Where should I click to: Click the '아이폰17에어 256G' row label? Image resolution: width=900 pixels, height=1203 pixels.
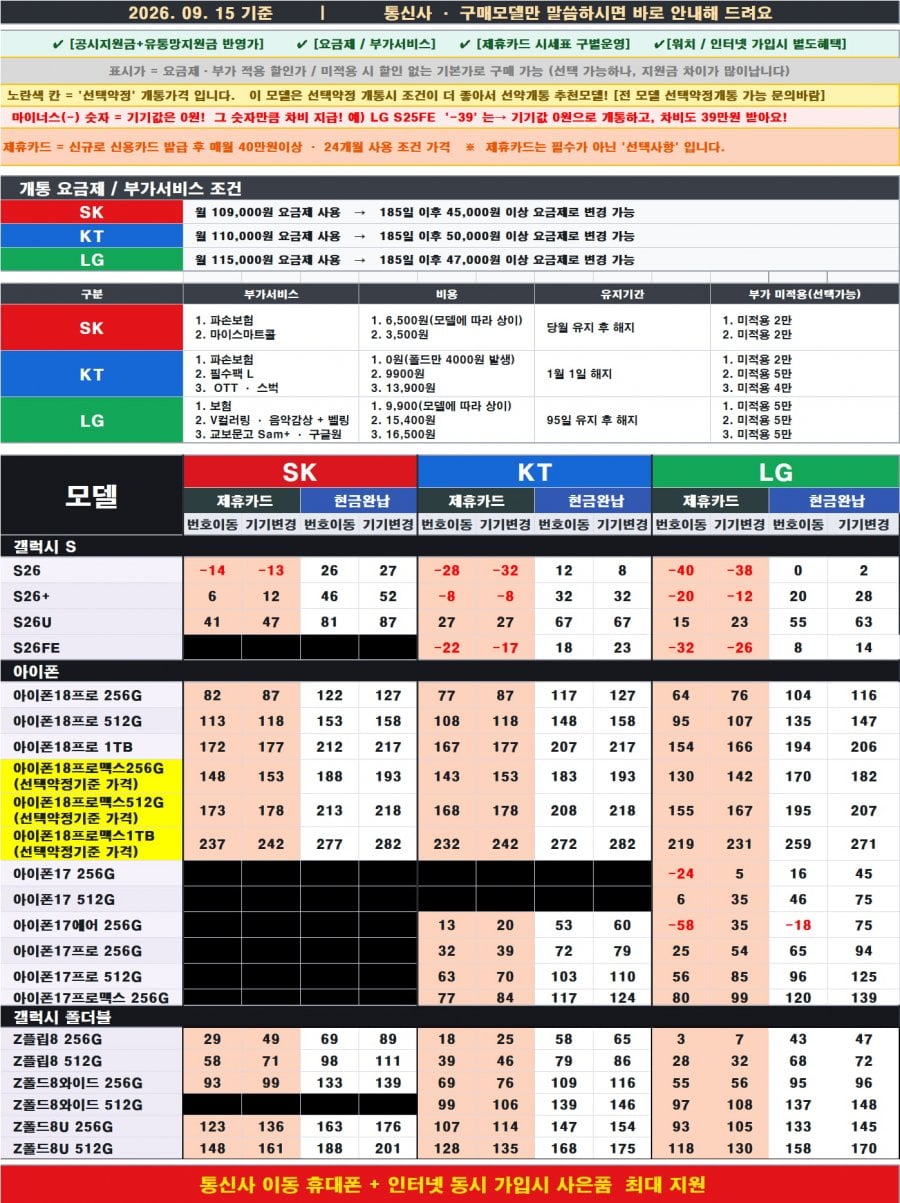[x=92, y=925]
